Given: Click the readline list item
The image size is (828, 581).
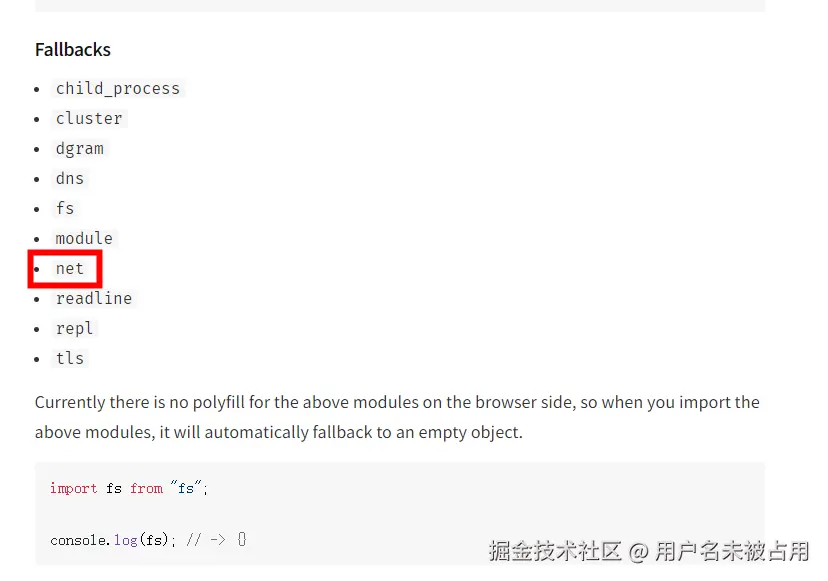Looking at the screenshot, I should click(x=94, y=298).
